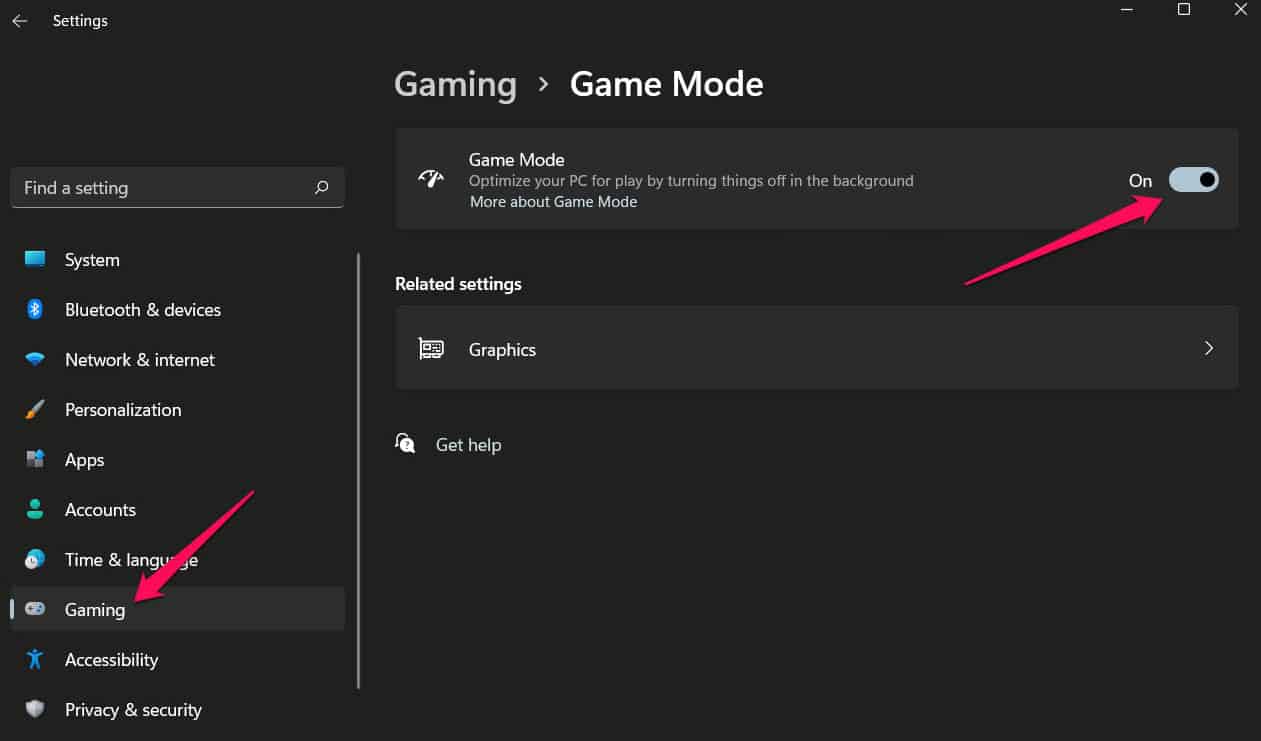
Task: Open Accounts settings
Action: (x=178, y=509)
